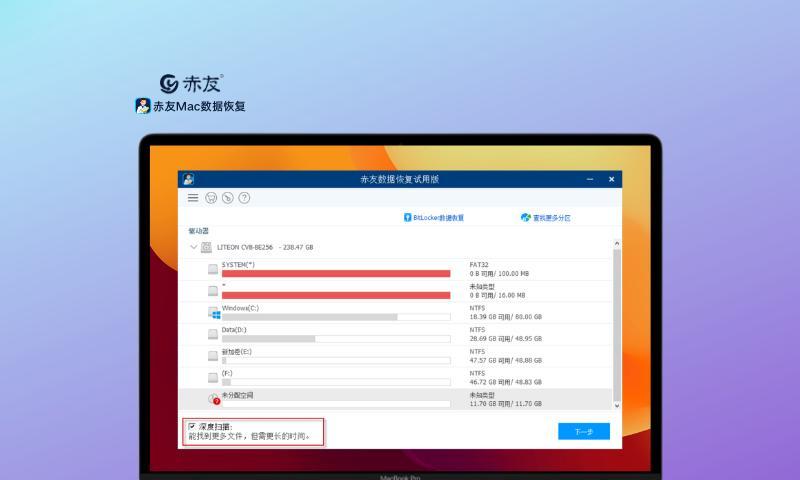Click the Windows(C:) partition name
This screenshot has width=800, height=480.
click(x=240, y=308)
